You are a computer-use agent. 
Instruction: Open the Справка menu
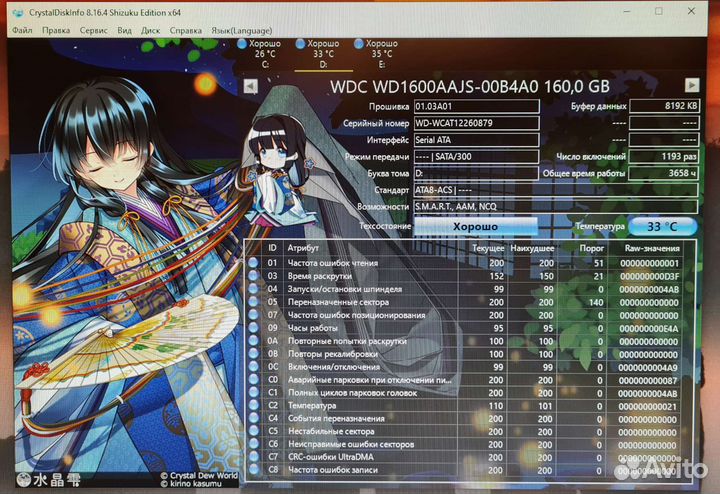[x=186, y=30]
